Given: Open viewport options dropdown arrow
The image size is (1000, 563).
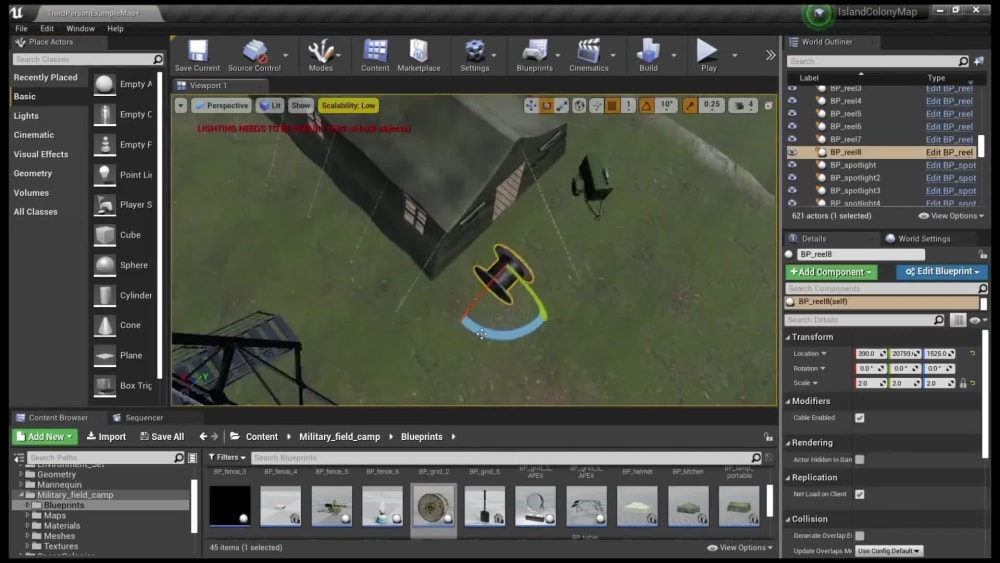Looking at the screenshot, I should [x=181, y=105].
